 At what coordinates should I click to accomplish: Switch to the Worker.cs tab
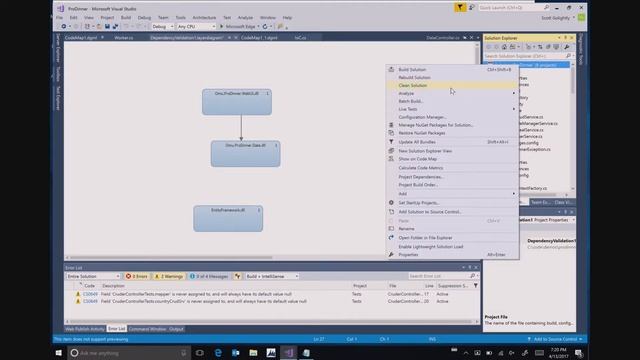point(124,38)
